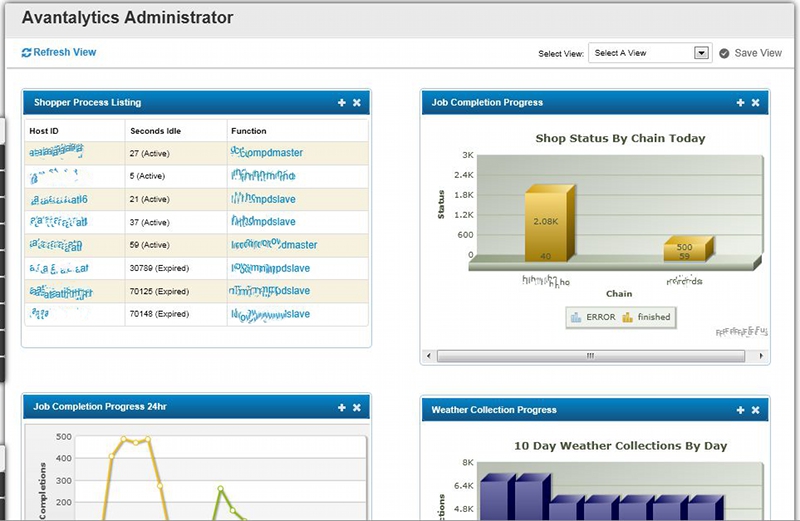
Task: Click the 10 Day Weather Collections By Day title
Action: 620,445
